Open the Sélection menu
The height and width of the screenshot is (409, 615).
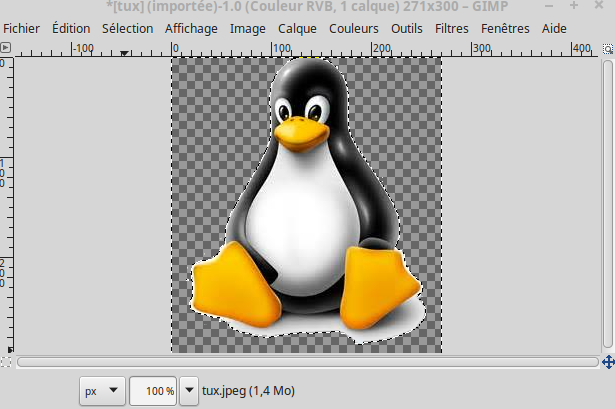point(127,29)
